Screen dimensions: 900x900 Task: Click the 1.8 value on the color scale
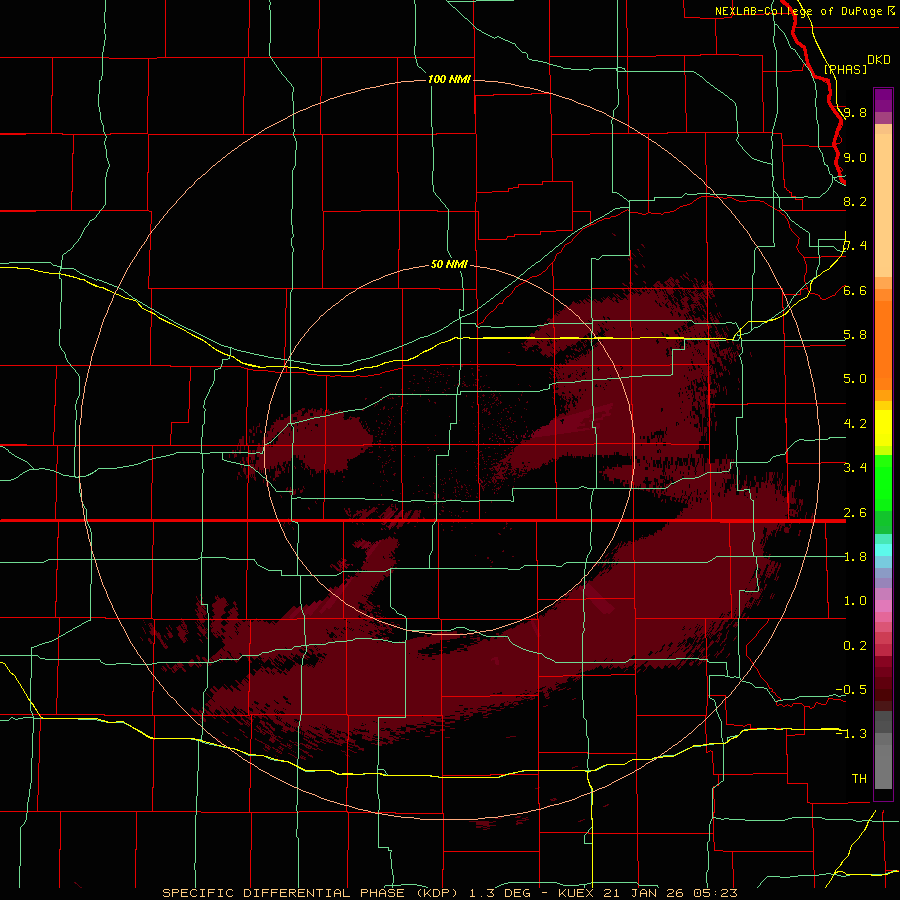pos(855,557)
